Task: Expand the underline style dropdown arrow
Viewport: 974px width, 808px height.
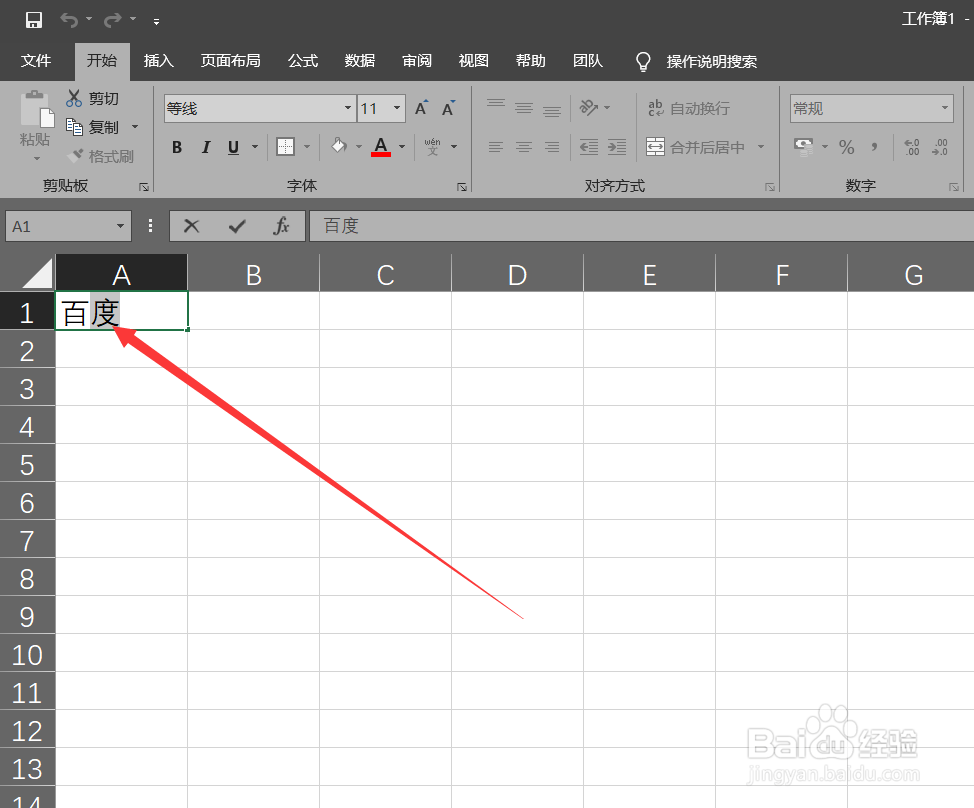Action: 255,147
